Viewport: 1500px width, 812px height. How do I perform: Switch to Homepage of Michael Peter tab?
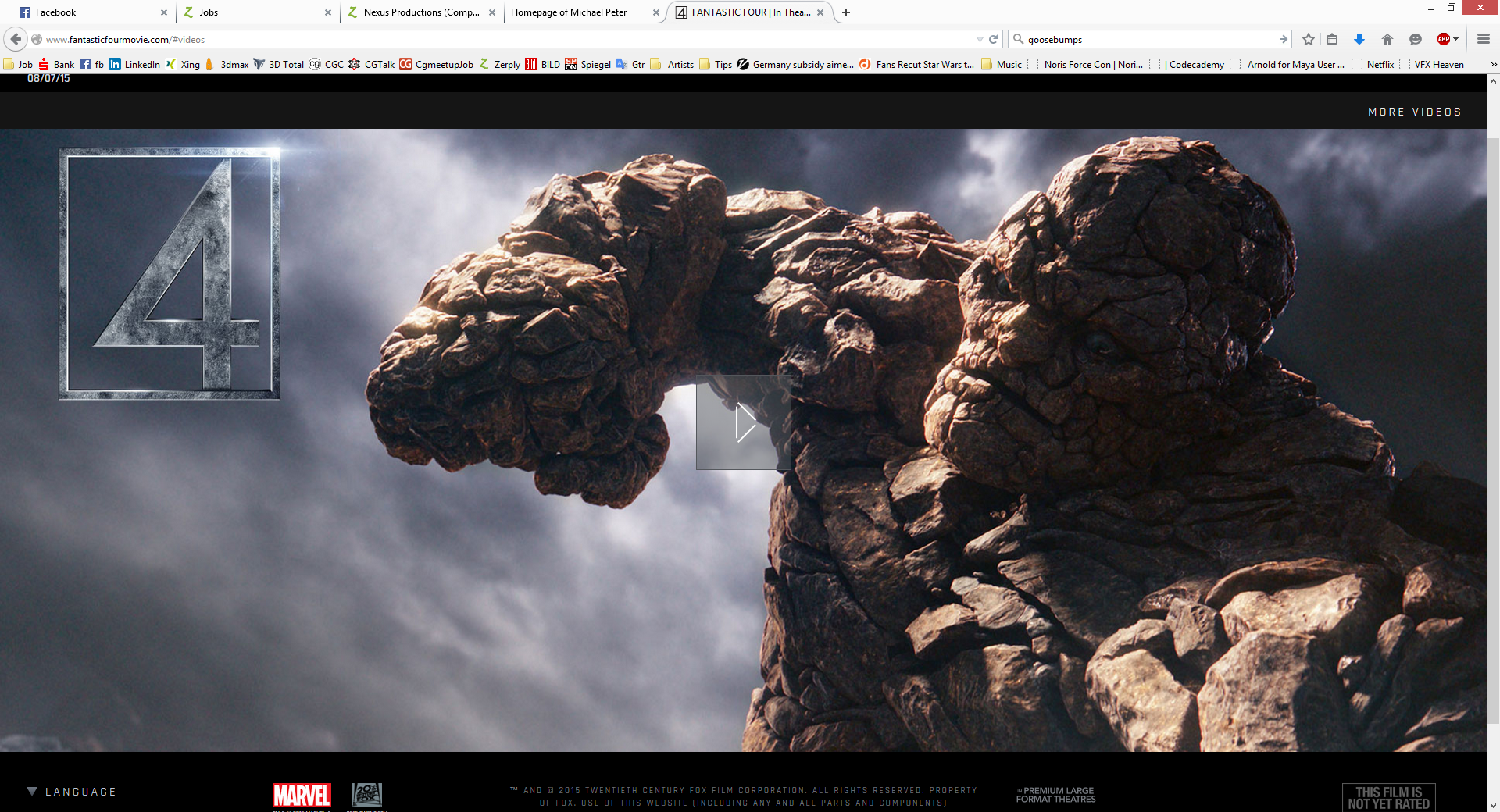pyautogui.click(x=578, y=12)
